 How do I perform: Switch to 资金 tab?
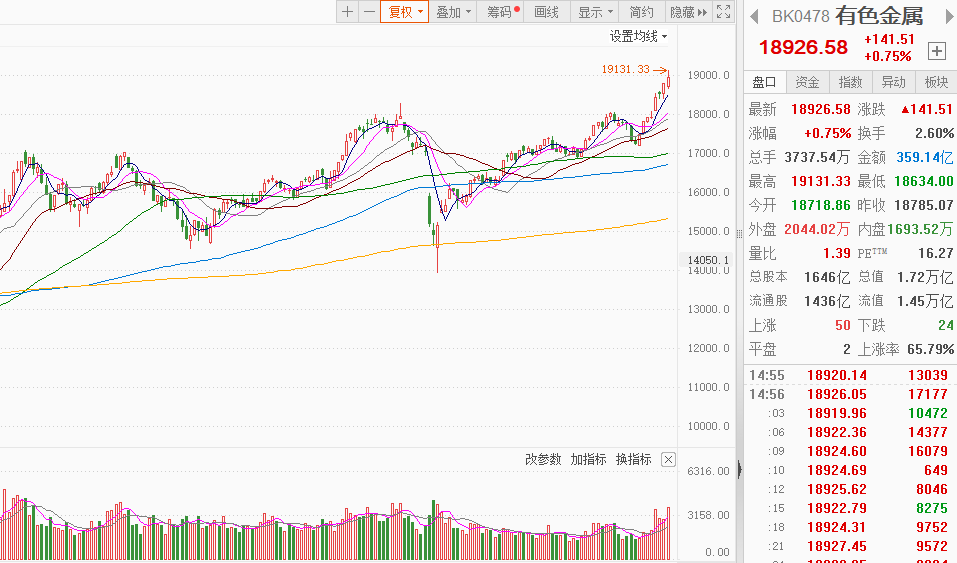tap(807, 82)
